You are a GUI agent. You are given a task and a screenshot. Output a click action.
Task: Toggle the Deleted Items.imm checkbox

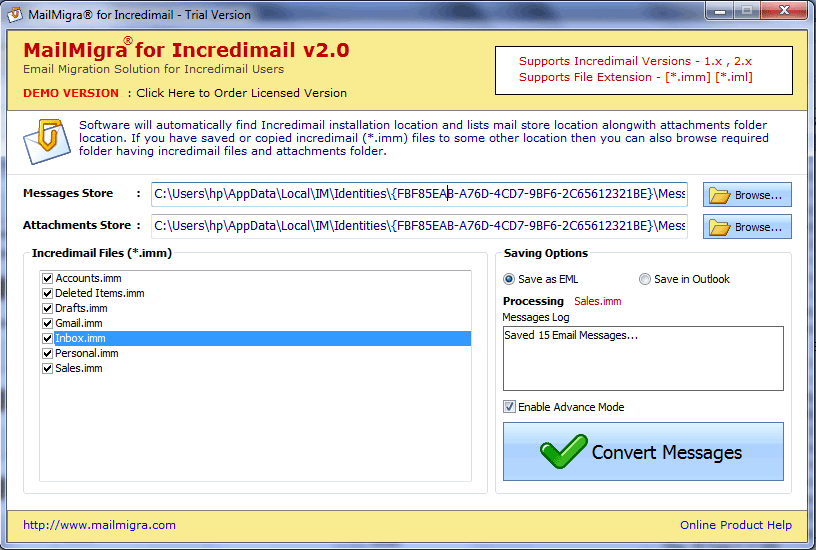point(47,293)
